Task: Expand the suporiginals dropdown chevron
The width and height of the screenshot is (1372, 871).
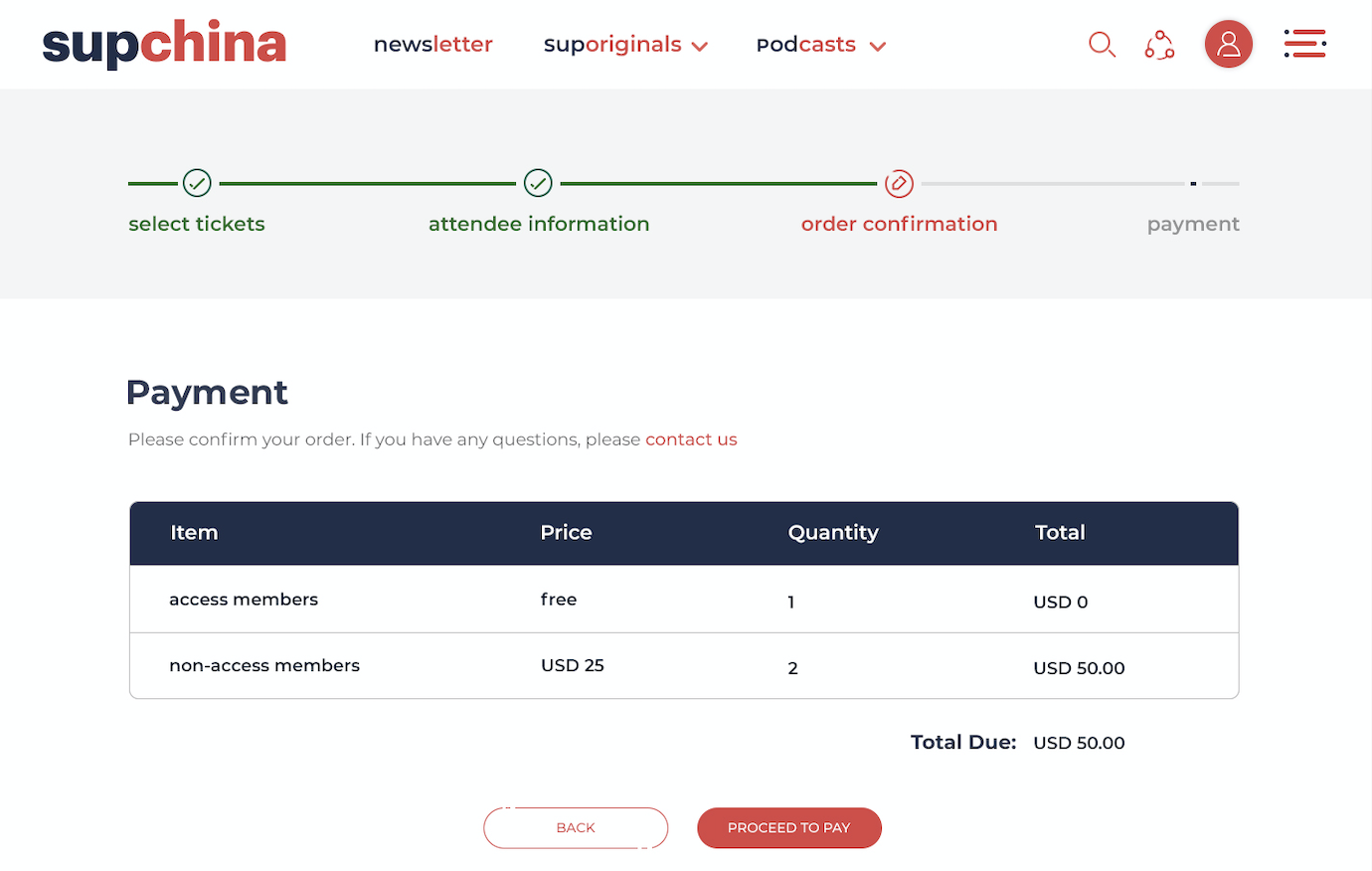Action: (700, 47)
